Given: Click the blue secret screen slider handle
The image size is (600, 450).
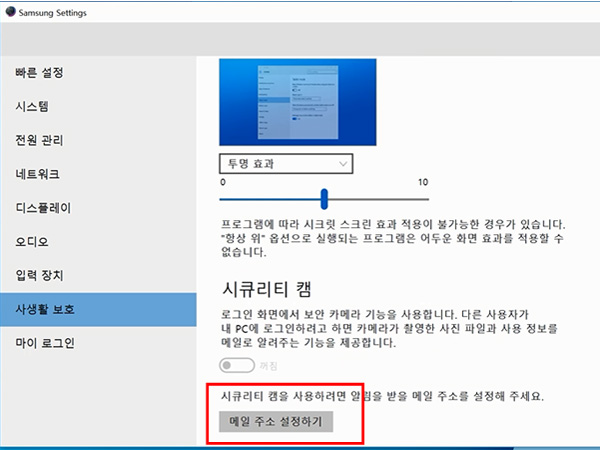Looking at the screenshot, I should [x=324, y=199].
